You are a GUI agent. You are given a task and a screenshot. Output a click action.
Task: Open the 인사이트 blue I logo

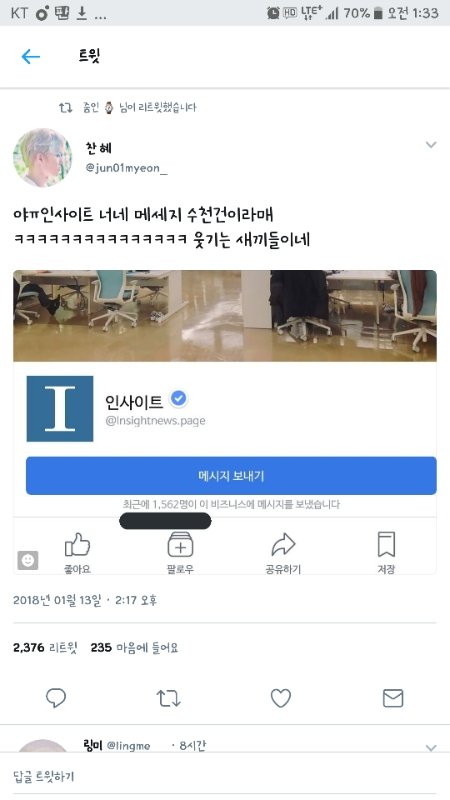coord(60,409)
